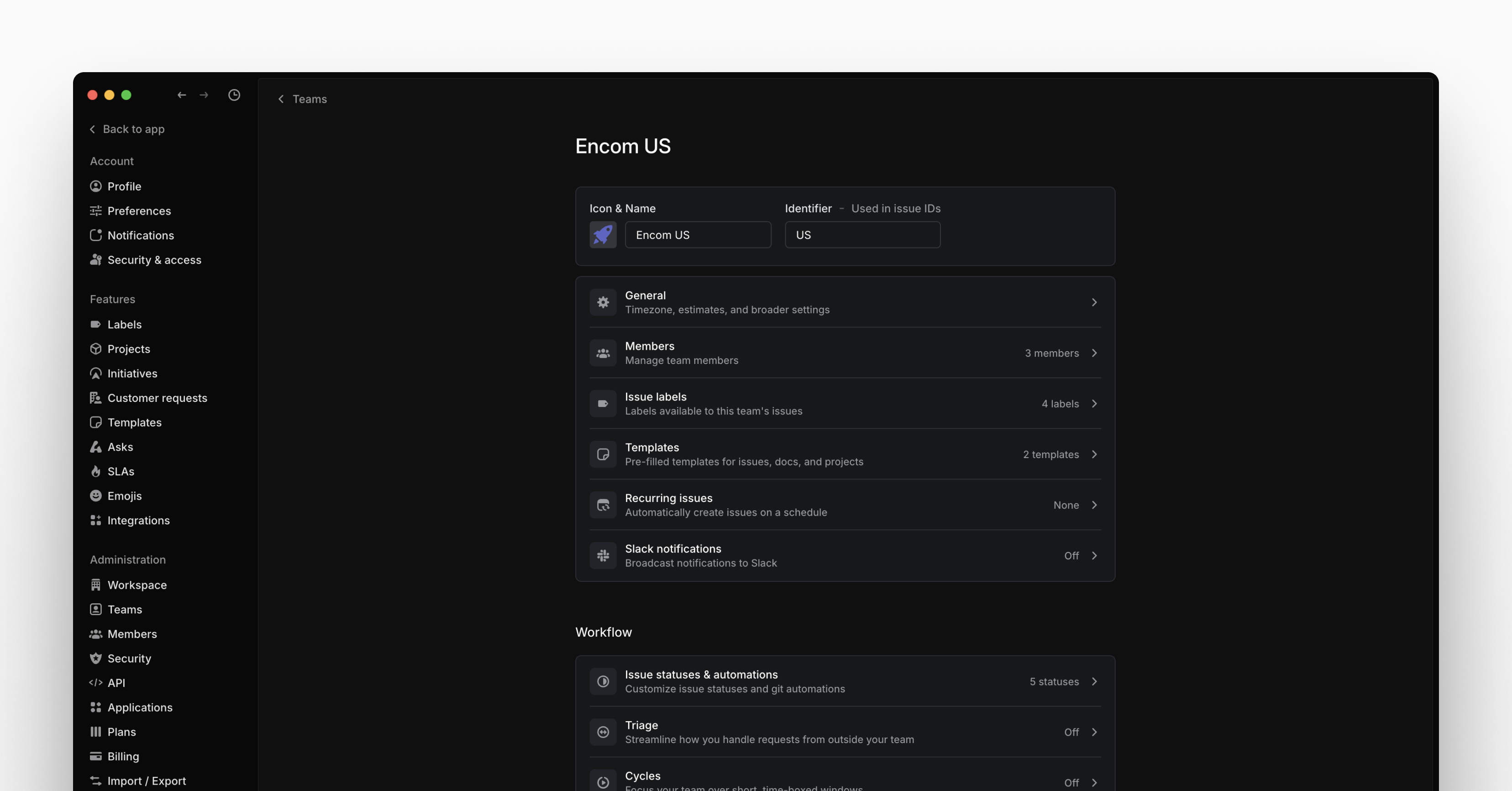Open the 4 labels chevron
This screenshot has width=1512, height=791.
point(1094,403)
